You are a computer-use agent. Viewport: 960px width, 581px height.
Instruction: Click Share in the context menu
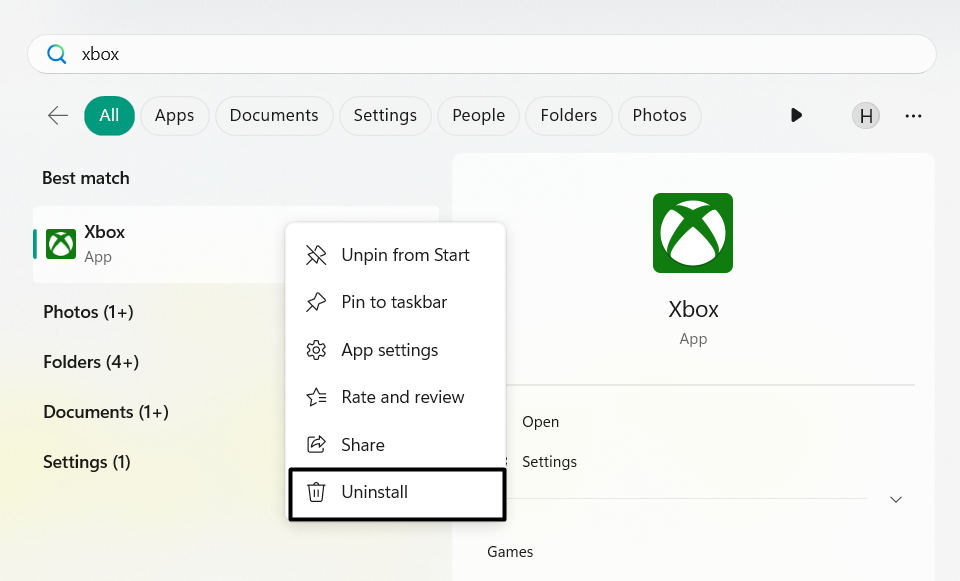point(362,445)
